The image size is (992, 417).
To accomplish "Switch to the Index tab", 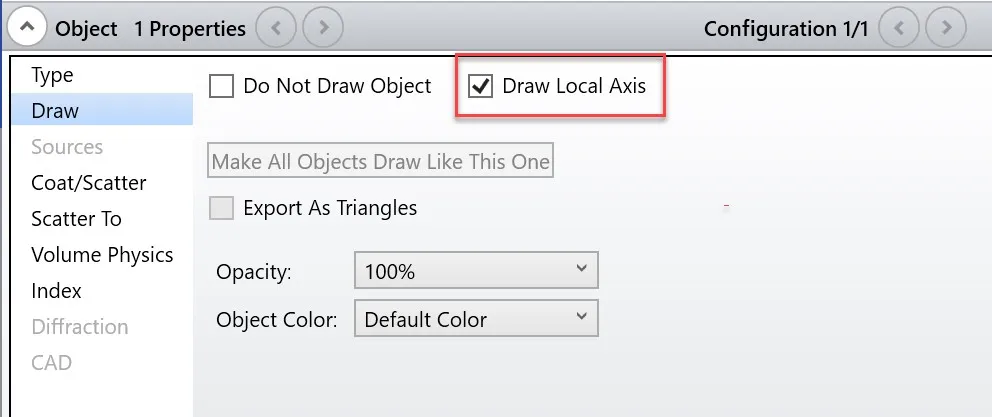I will point(56,291).
